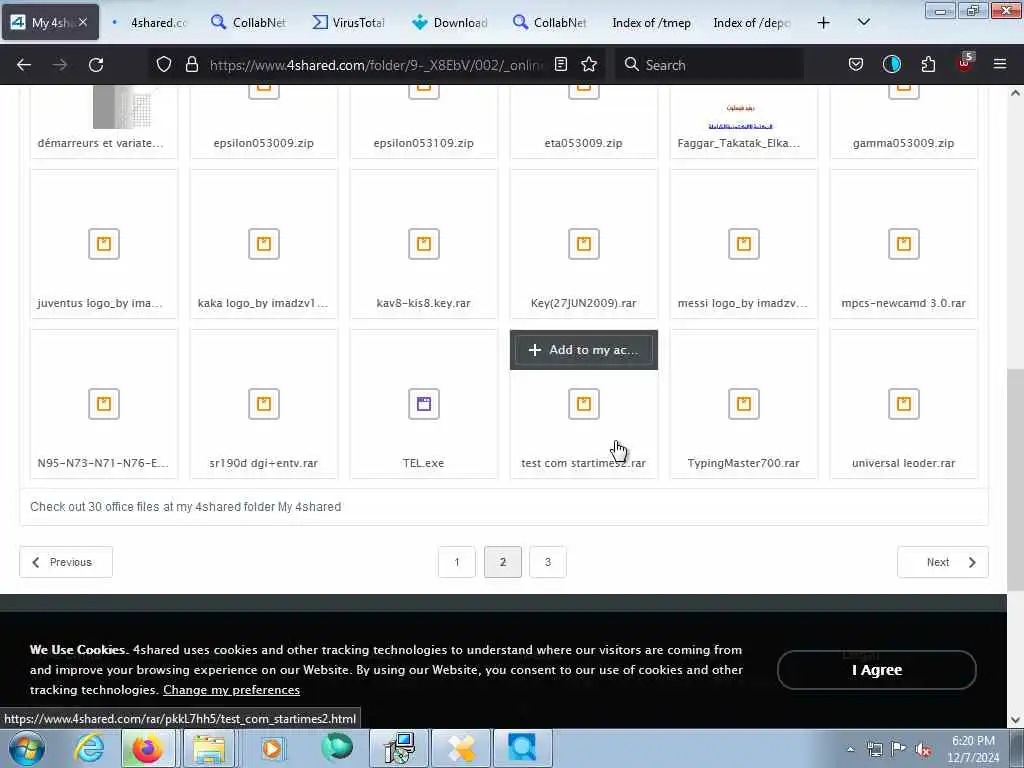
Task: Launch Internet Explorer from the taskbar
Action: pos(89,748)
